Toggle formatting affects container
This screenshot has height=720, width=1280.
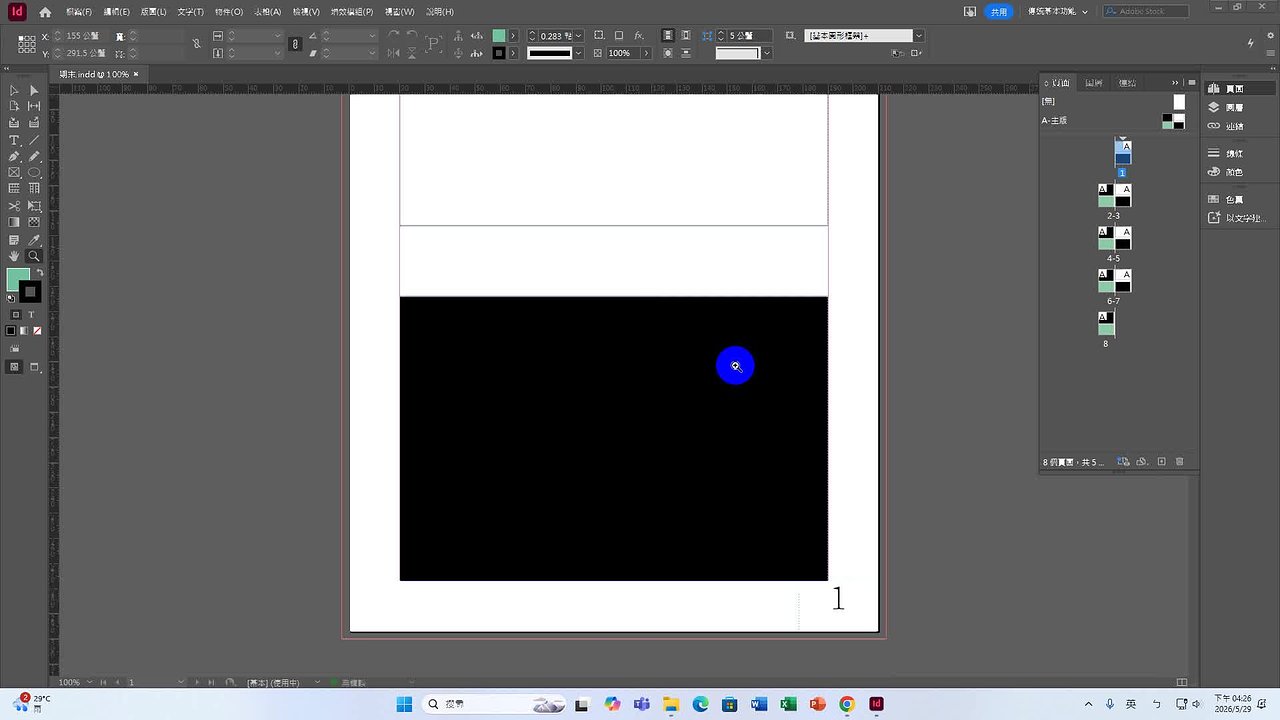tap(15, 314)
